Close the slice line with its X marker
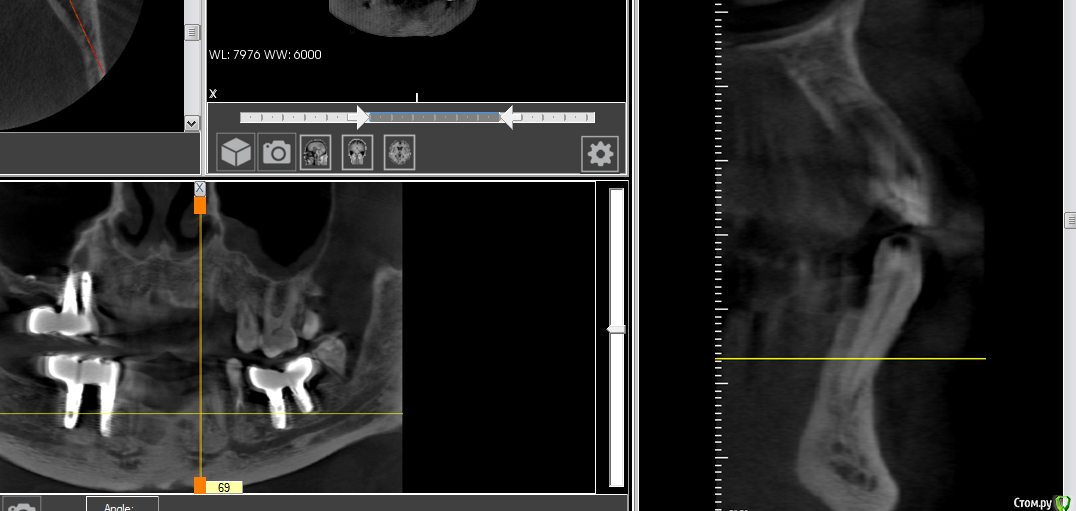Image resolution: width=1076 pixels, height=511 pixels. 200,188
